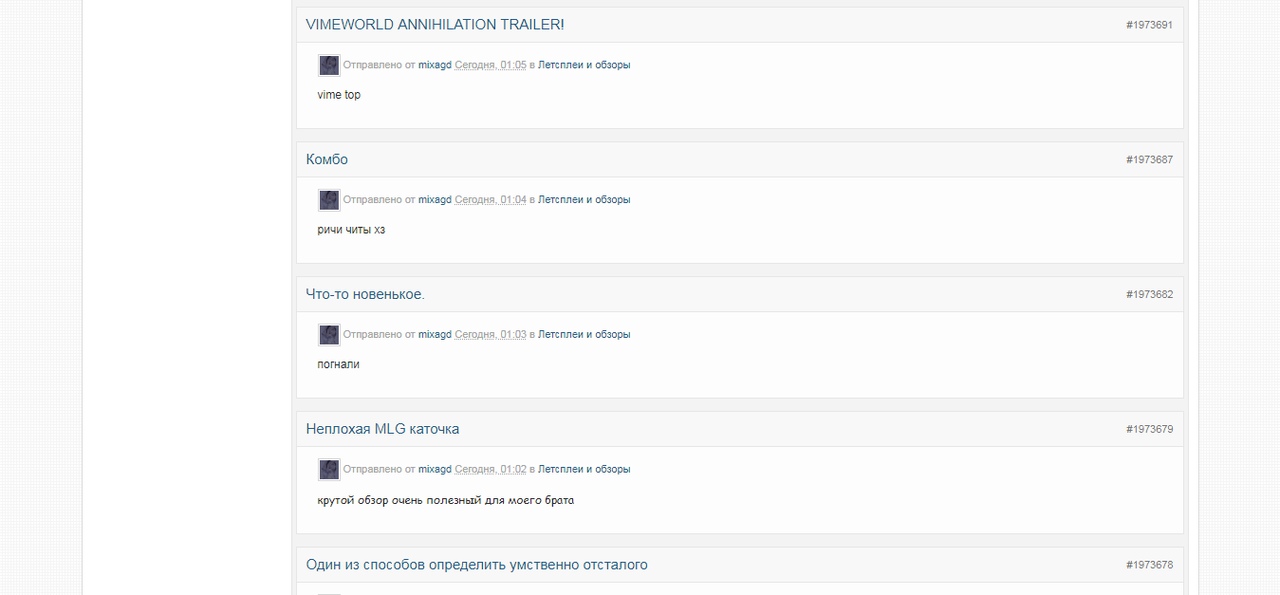Image resolution: width=1280 pixels, height=595 pixels.
Task: Open Летсплеи и обзоры category in Комбо post
Action: (x=584, y=200)
